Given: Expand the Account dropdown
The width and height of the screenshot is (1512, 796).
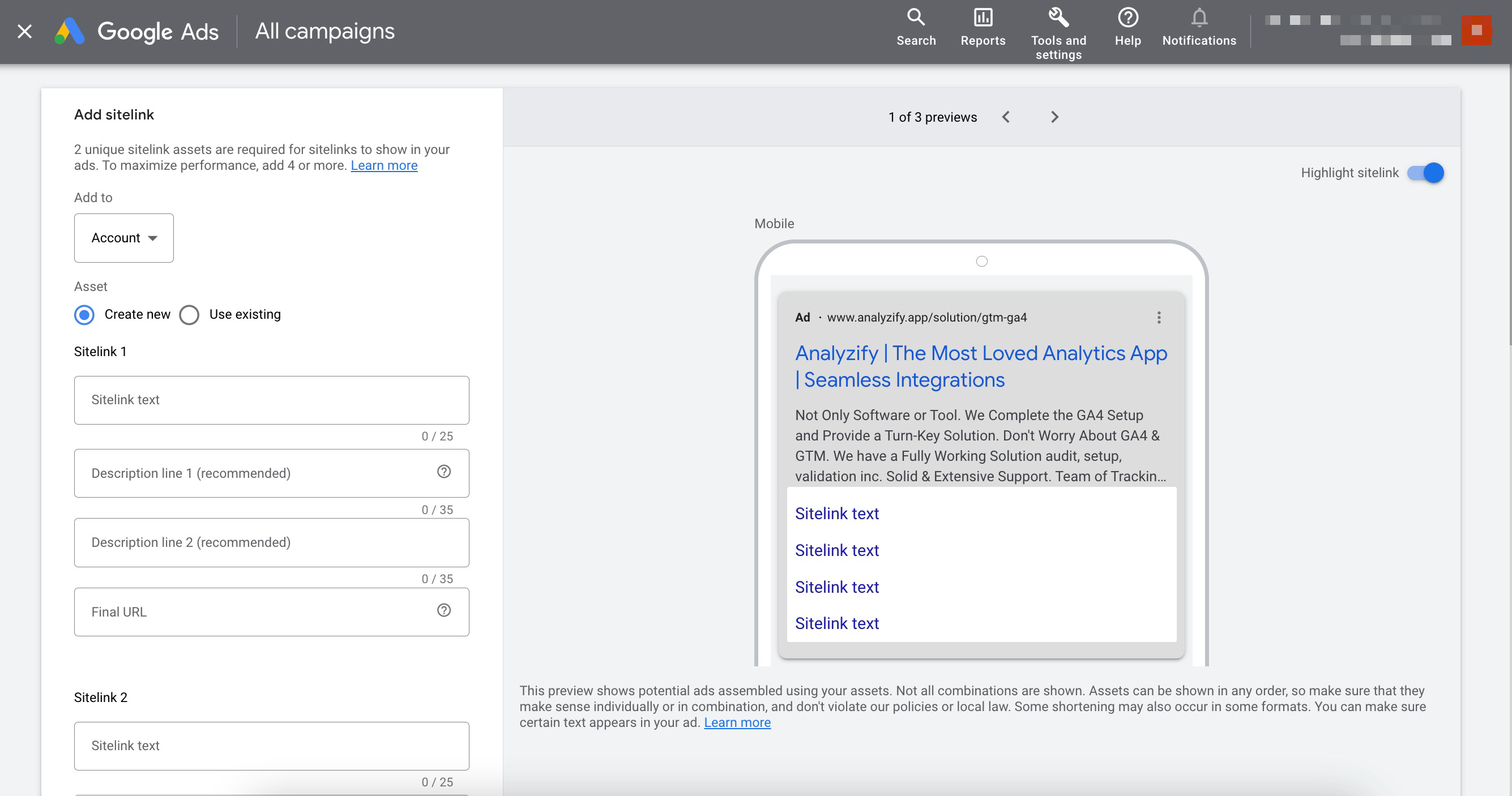Looking at the screenshot, I should pyautogui.click(x=124, y=238).
